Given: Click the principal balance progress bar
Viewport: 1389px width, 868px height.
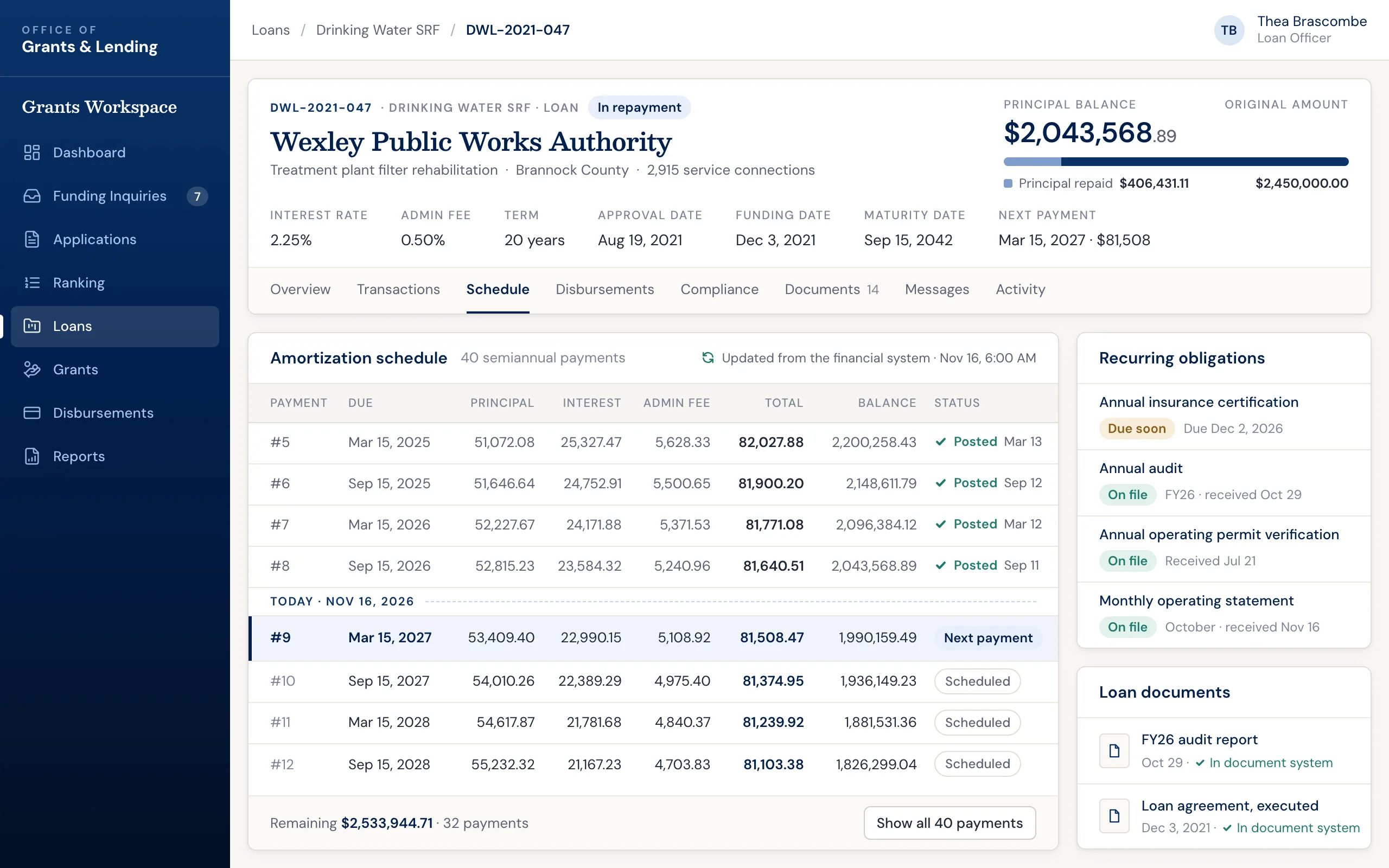Looking at the screenshot, I should [x=1175, y=162].
